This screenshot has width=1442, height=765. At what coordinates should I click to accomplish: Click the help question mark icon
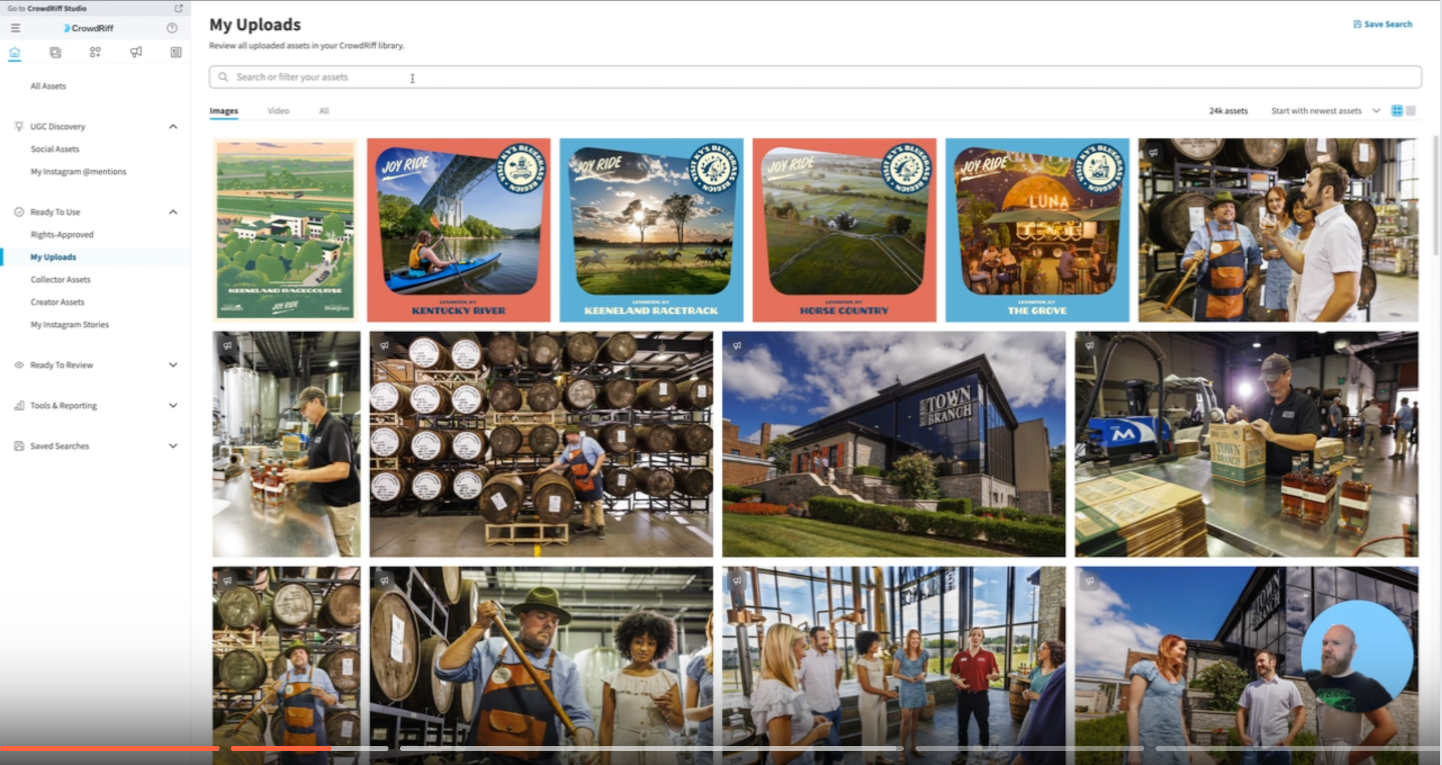[x=172, y=28]
